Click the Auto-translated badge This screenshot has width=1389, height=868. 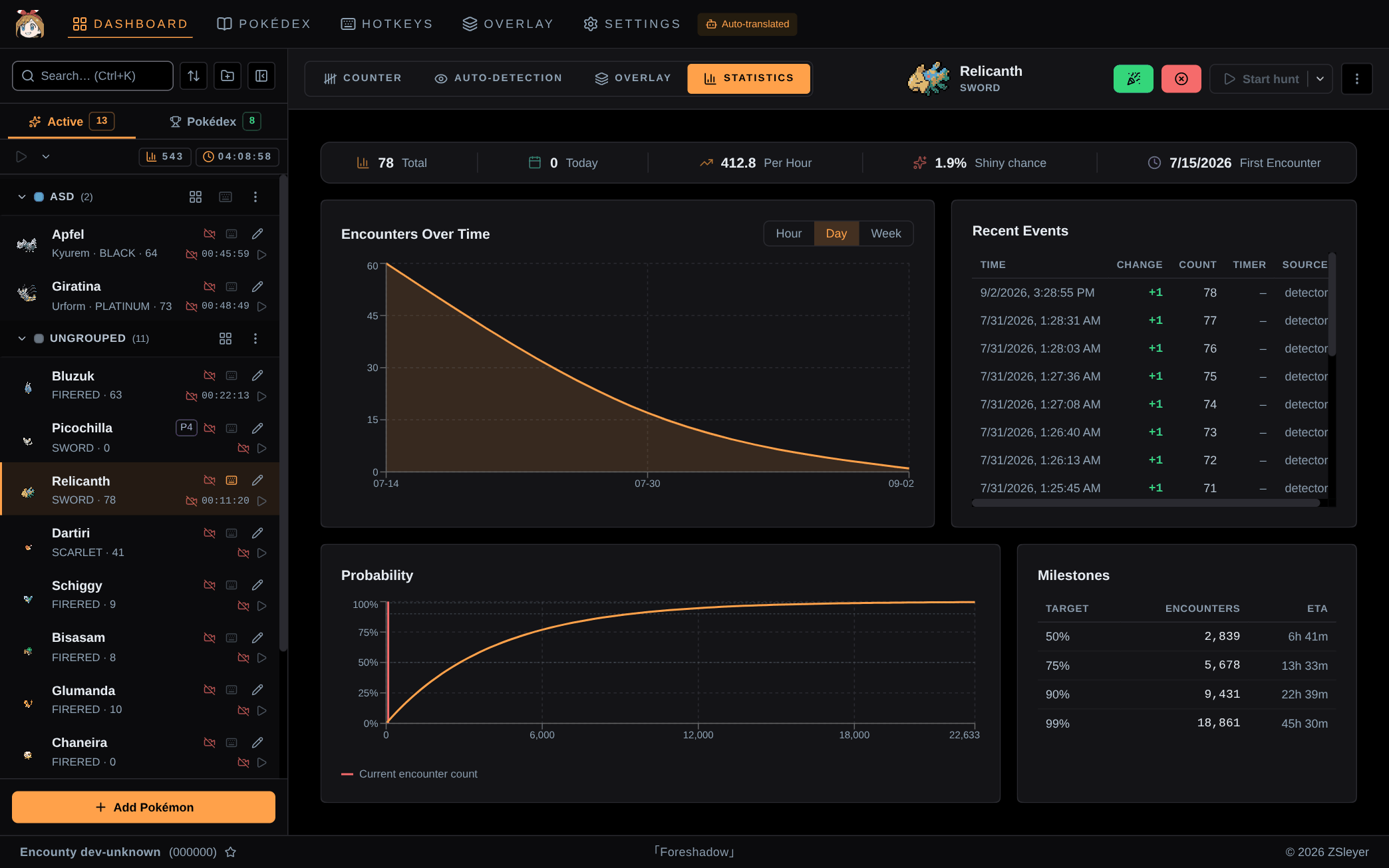(x=747, y=24)
